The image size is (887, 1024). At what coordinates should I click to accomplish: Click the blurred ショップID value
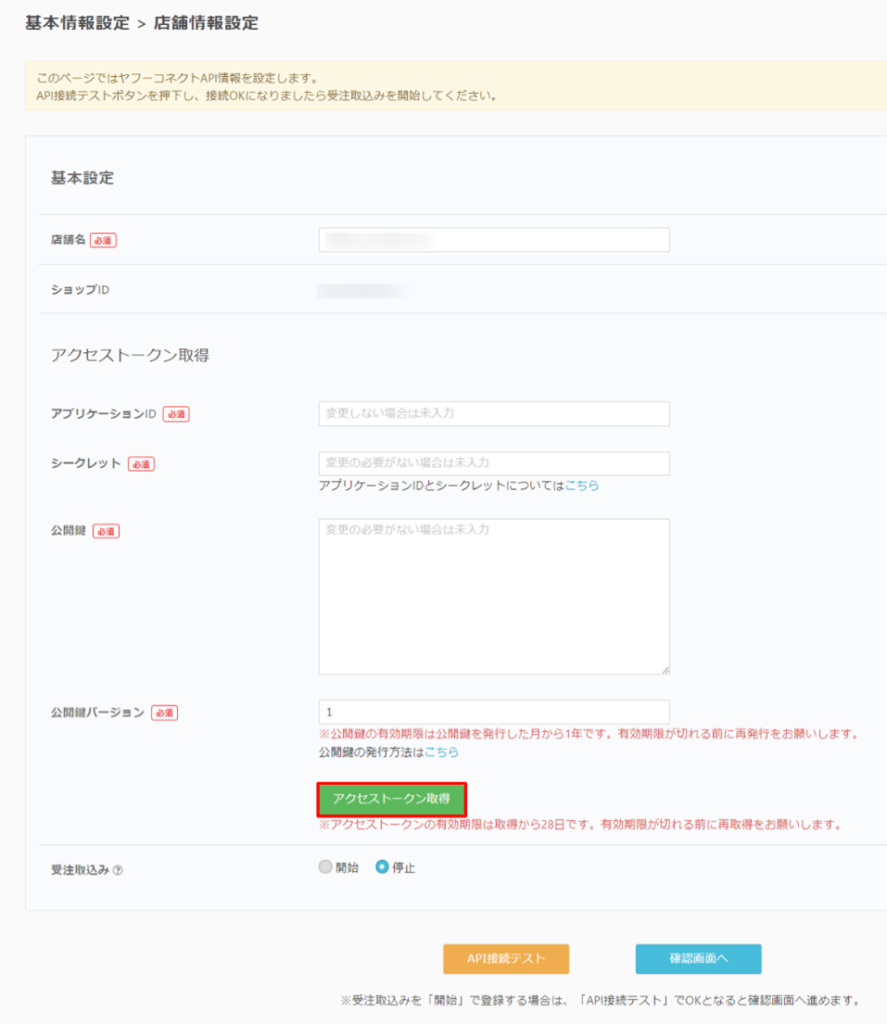pyautogui.click(x=362, y=291)
